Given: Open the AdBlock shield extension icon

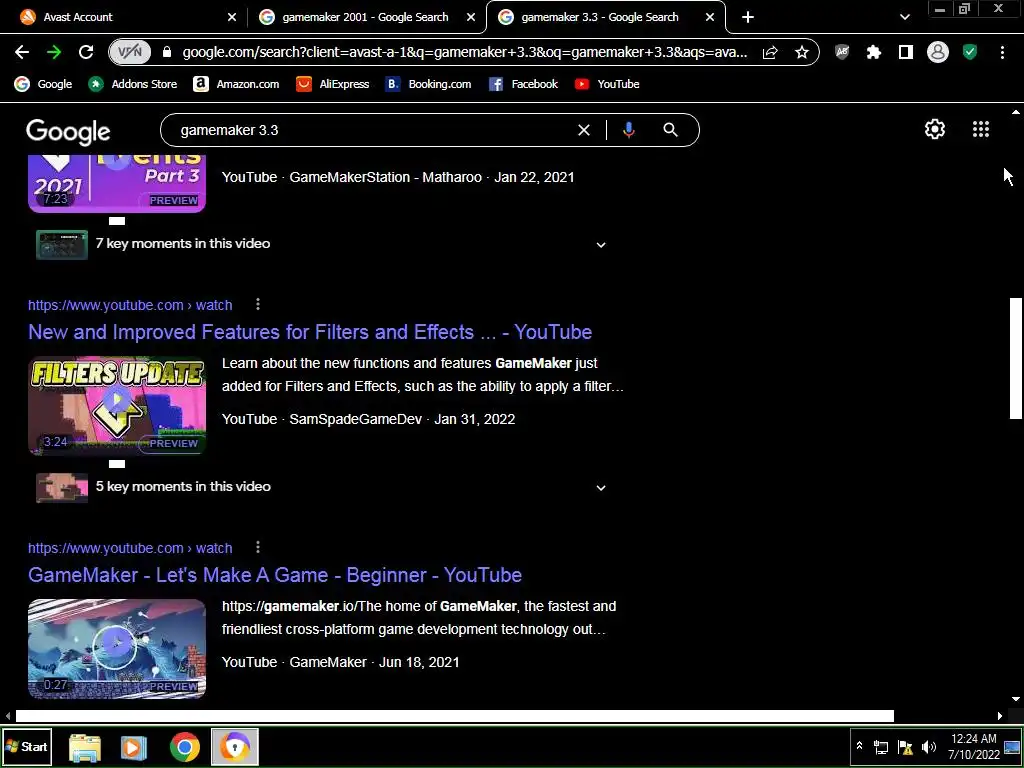Looking at the screenshot, I should pos(842,52).
